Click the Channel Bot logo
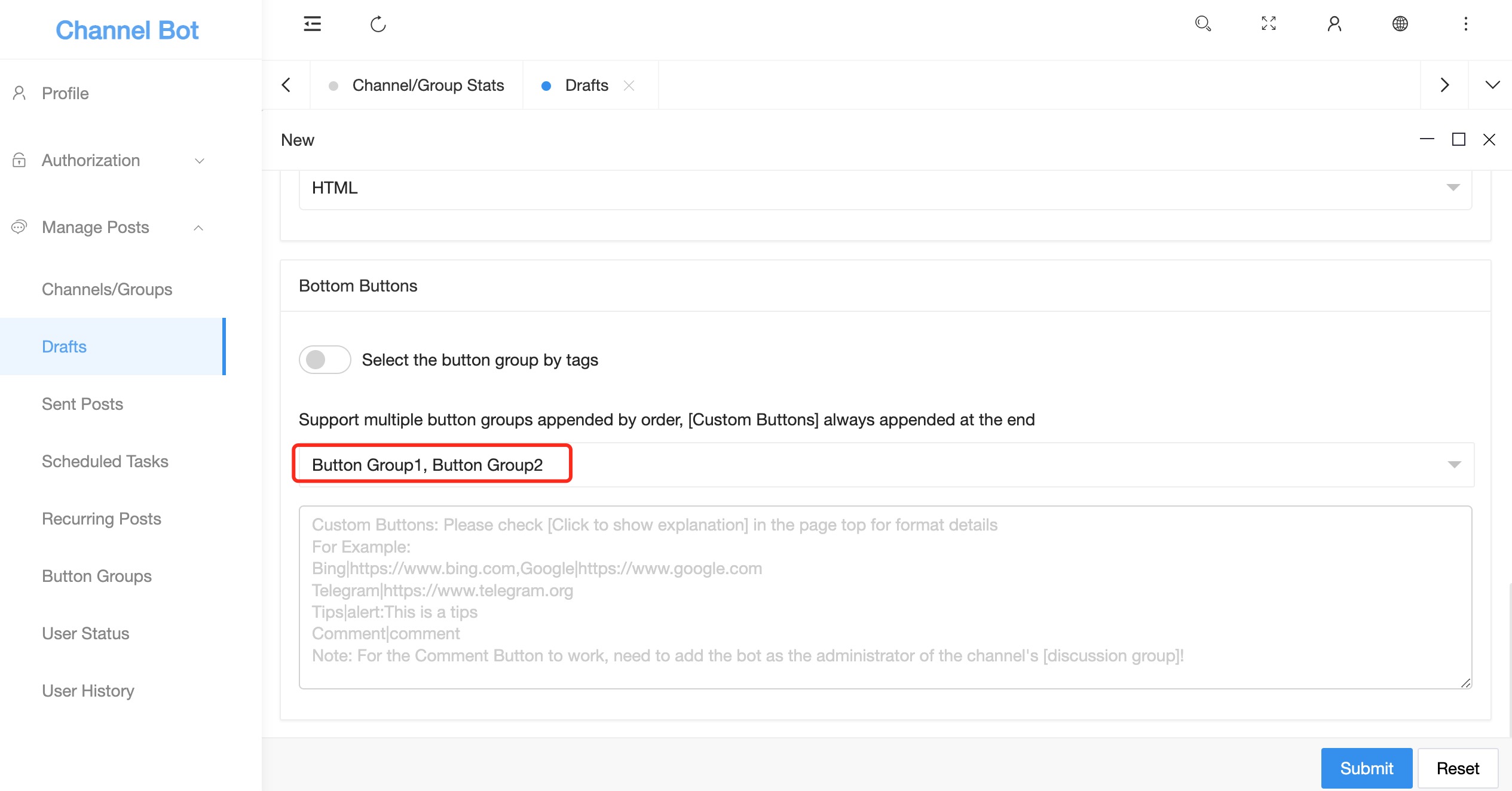Viewport: 1512px width, 791px height. point(127,30)
